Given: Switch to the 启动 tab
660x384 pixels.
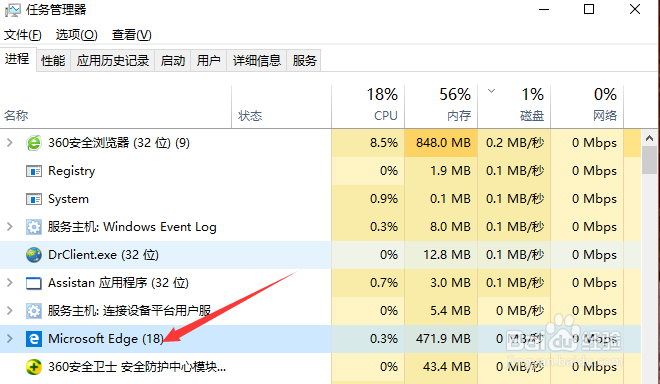Looking at the screenshot, I should pyautogui.click(x=173, y=61).
